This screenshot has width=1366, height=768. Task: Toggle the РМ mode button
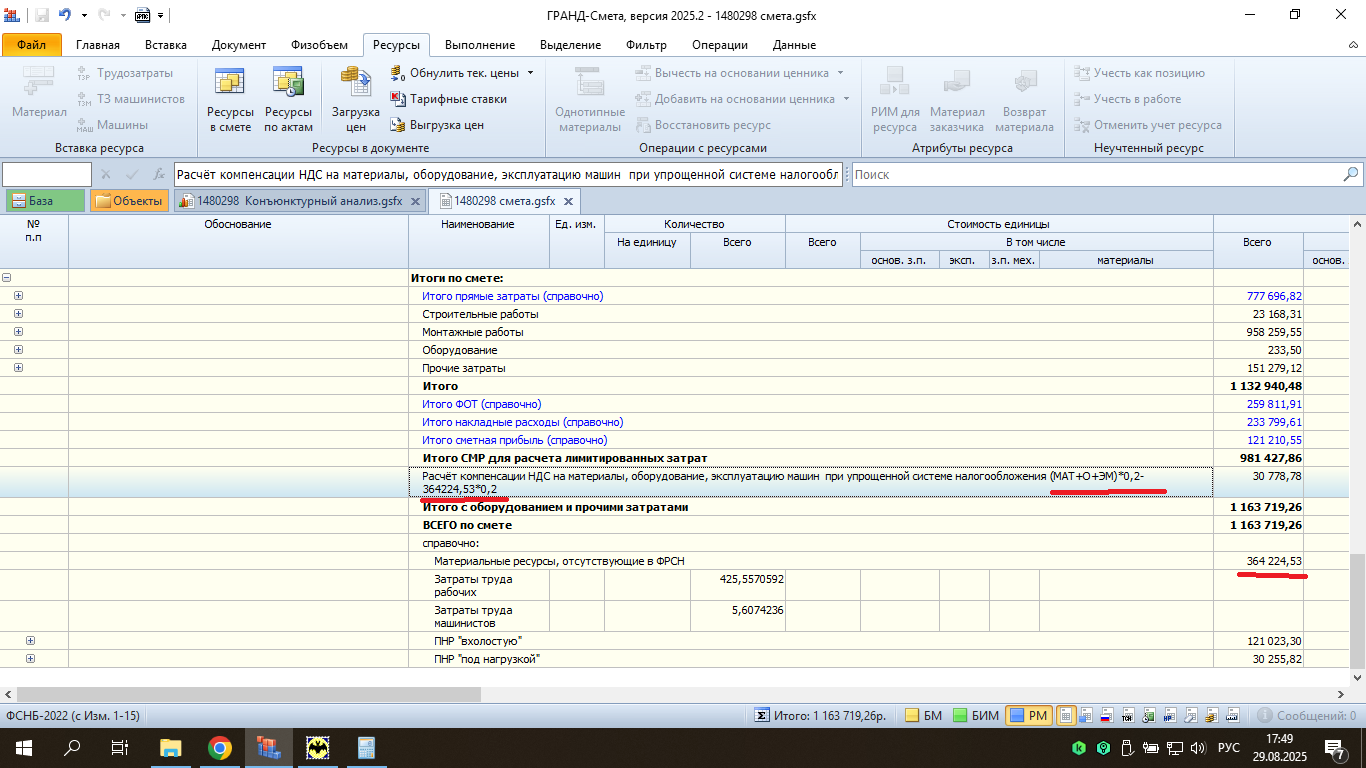pos(1028,715)
